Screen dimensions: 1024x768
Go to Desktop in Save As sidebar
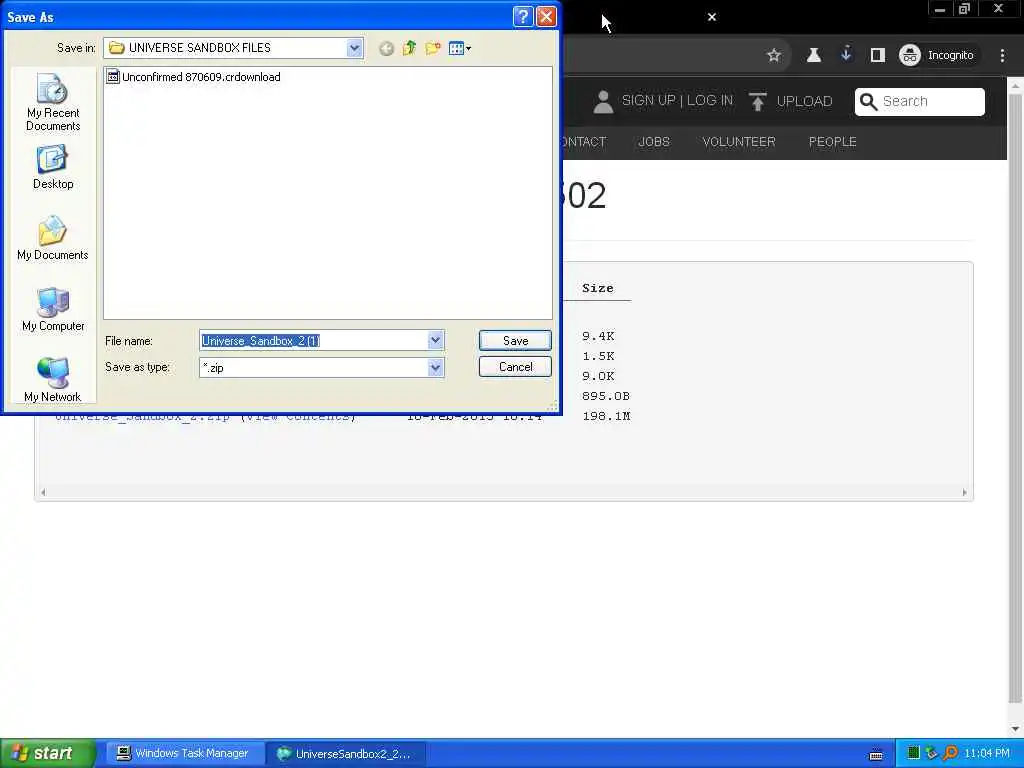(x=53, y=167)
